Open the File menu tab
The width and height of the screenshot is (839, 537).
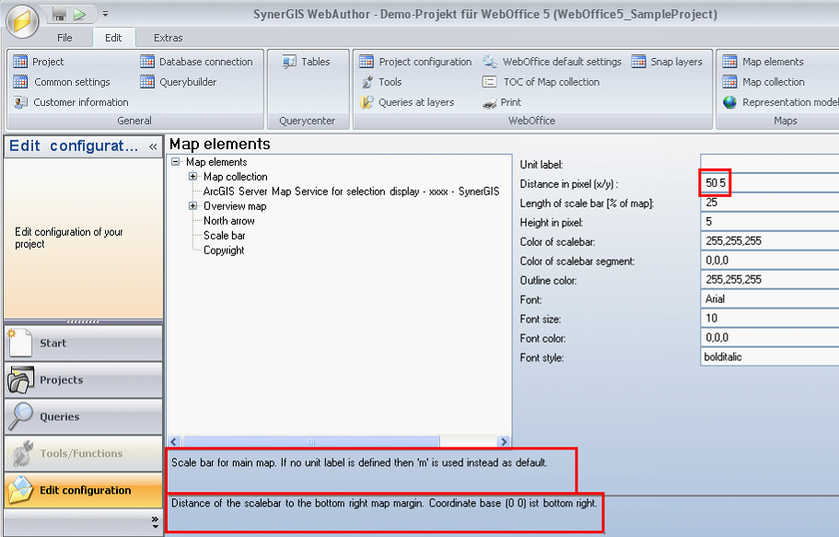coord(64,38)
